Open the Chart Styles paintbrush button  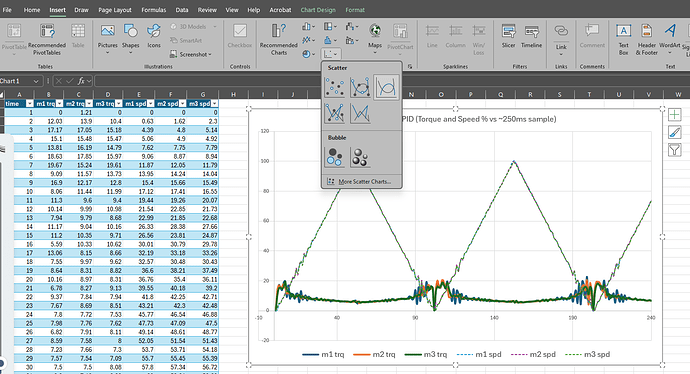[675, 132]
